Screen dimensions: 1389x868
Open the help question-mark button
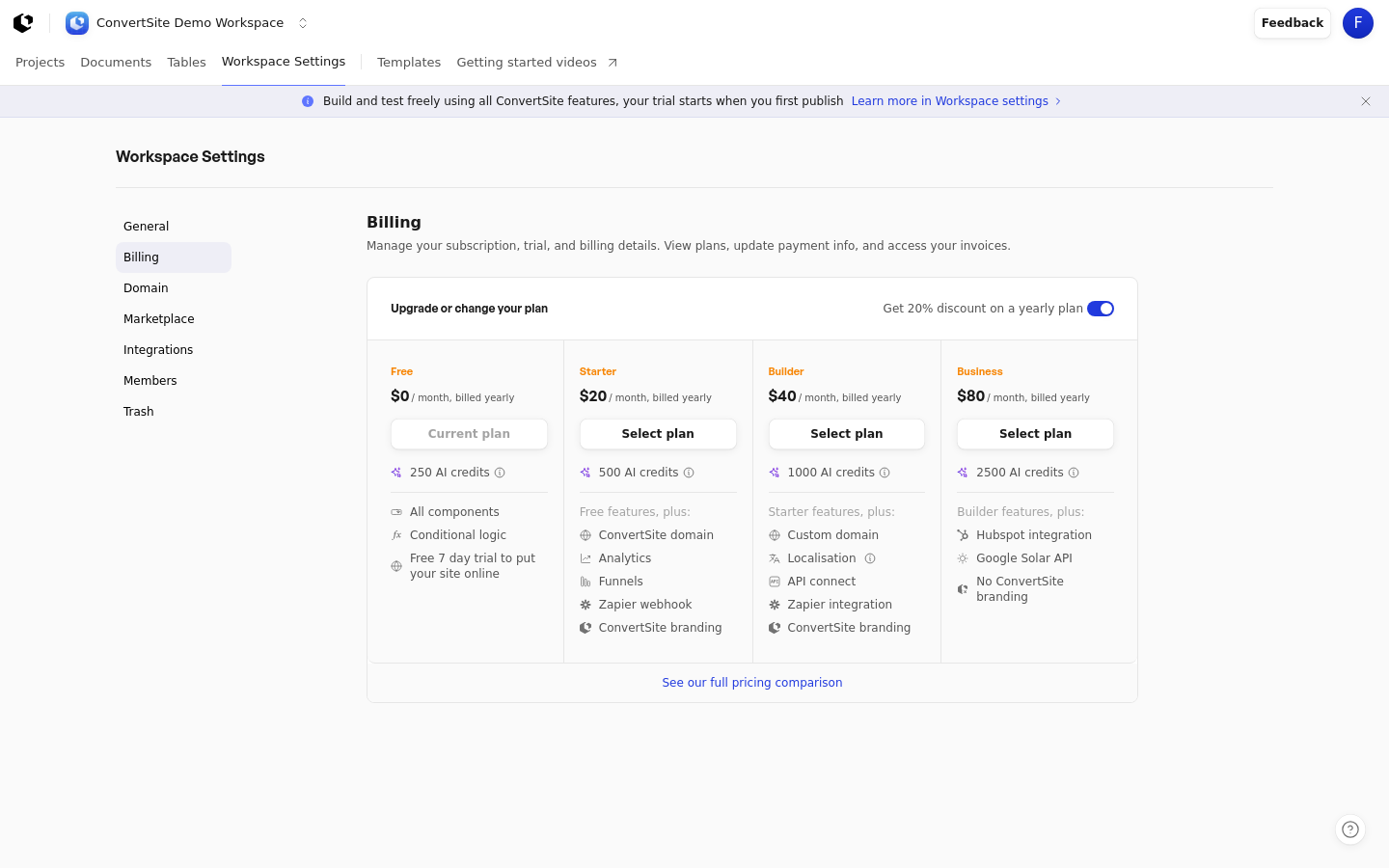pos(1350,829)
